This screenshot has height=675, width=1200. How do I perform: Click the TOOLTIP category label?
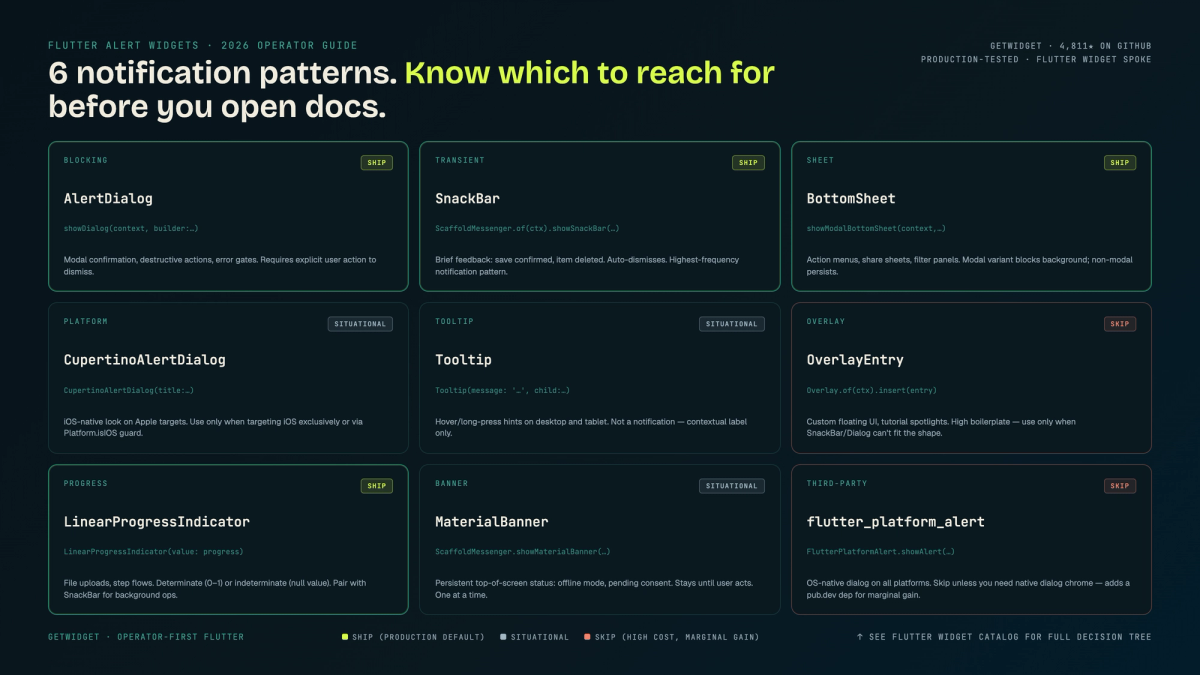[454, 322]
